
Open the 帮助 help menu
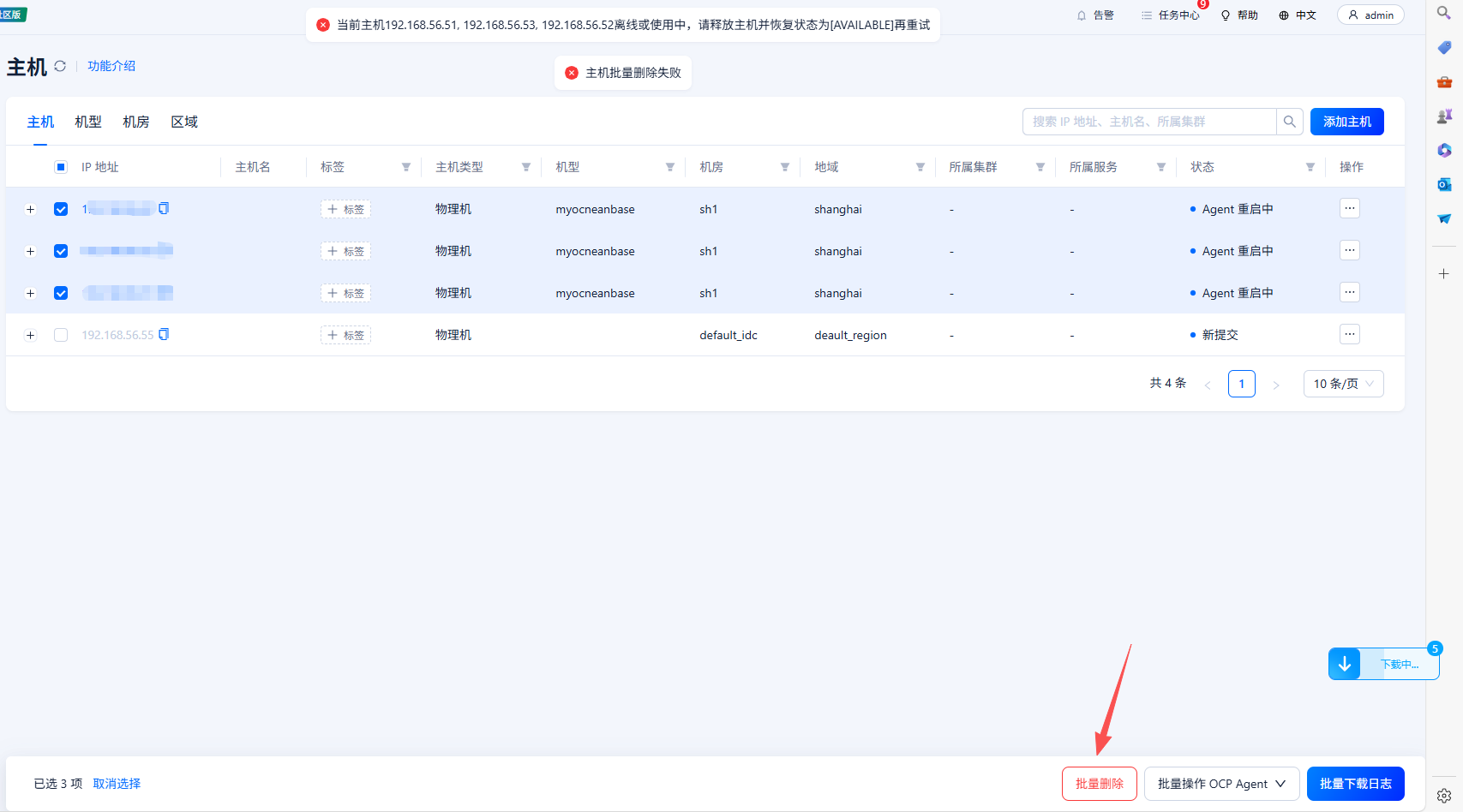pyautogui.click(x=1239, y=15)
